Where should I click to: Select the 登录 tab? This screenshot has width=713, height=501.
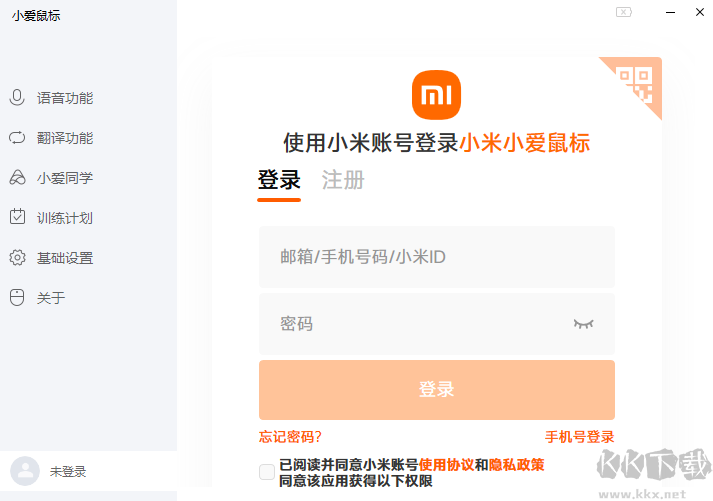[279, 181]
